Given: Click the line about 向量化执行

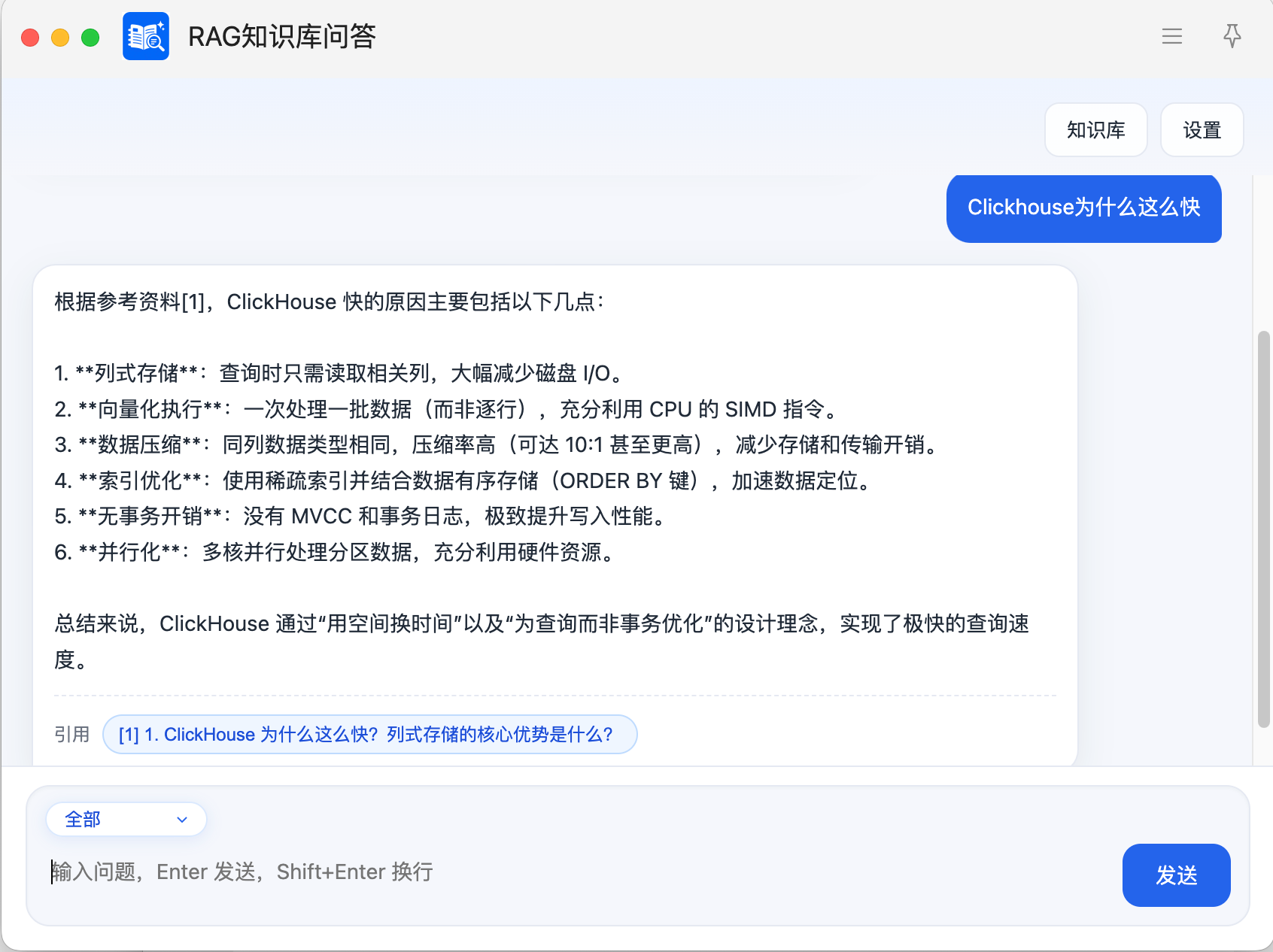Looking at the screenshot, I should click(448, 409).
